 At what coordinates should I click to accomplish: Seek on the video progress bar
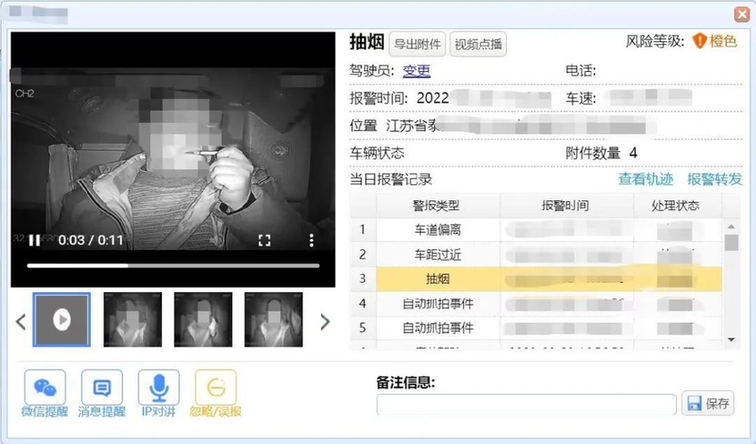click(x=172, y=266)
